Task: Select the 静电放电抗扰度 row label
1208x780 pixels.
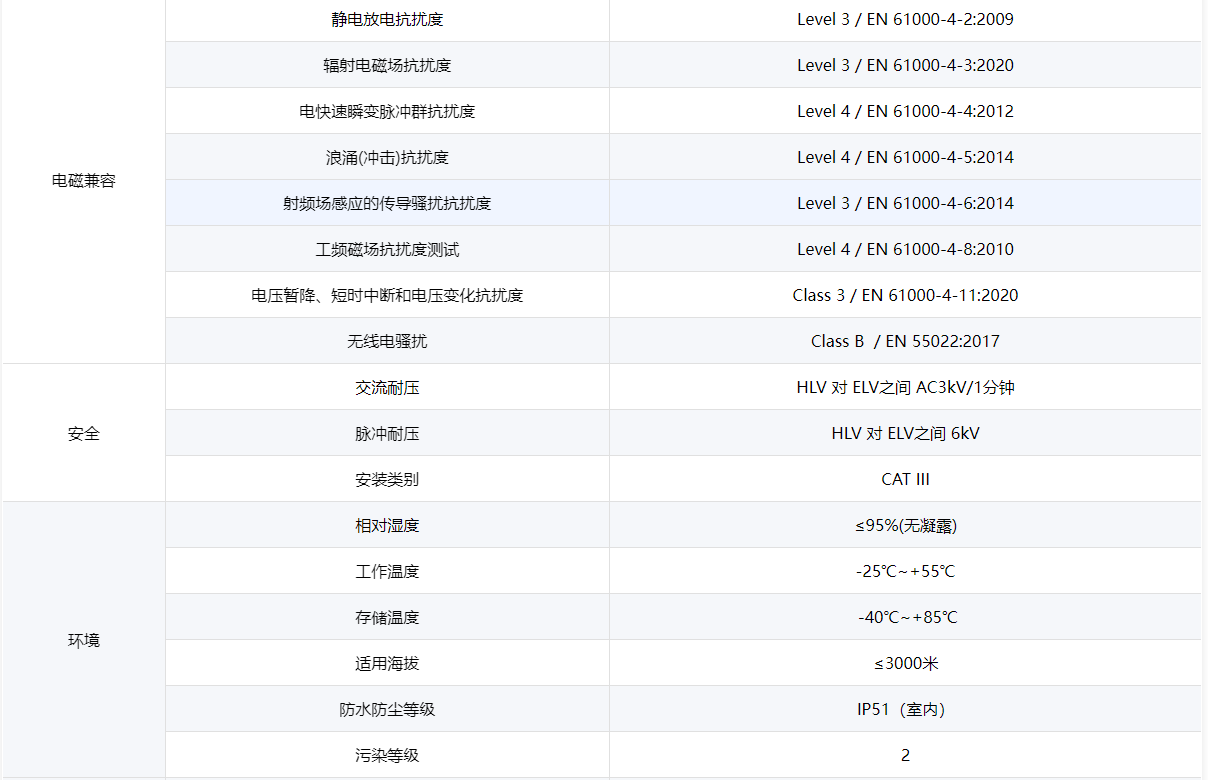Action: [387, 19]
